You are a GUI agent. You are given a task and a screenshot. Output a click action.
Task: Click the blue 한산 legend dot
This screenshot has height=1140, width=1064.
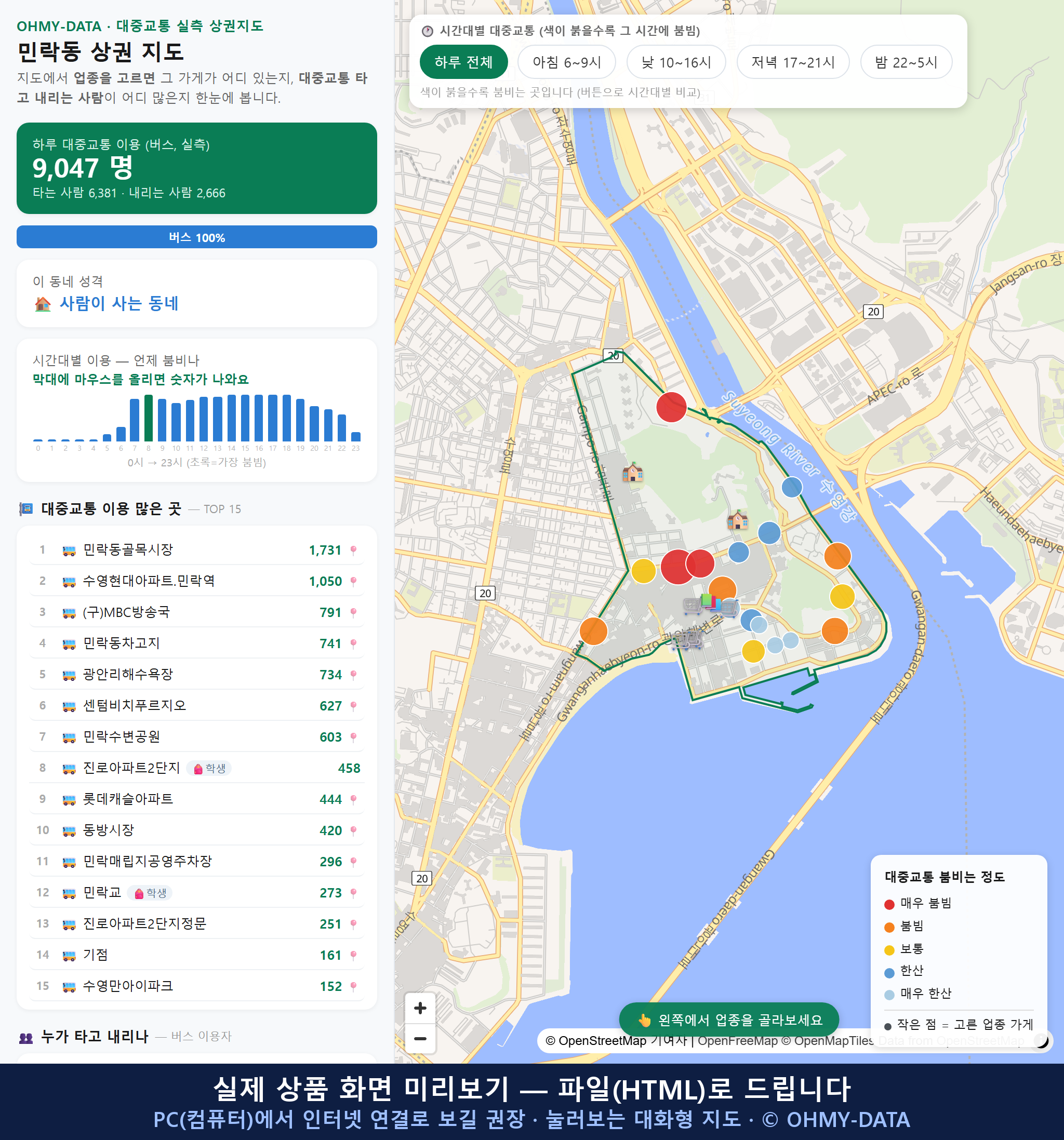pos(889,973)
